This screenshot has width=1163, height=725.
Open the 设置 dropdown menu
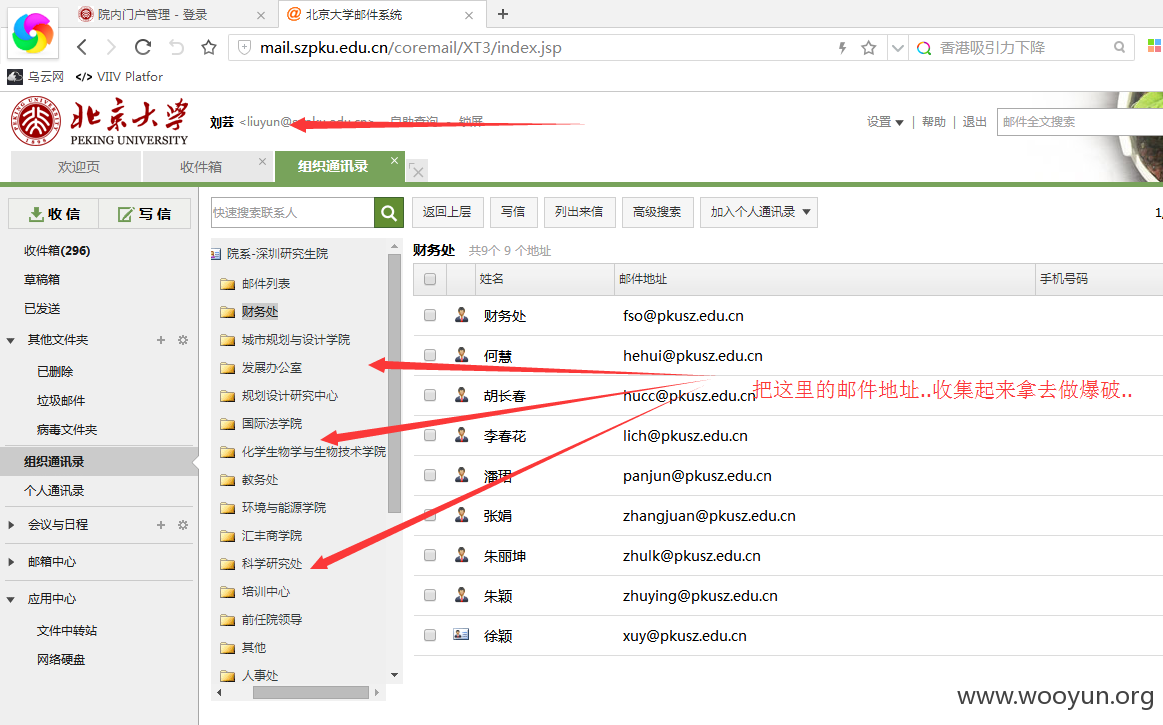pyautogui.click(x=886, y=122)
